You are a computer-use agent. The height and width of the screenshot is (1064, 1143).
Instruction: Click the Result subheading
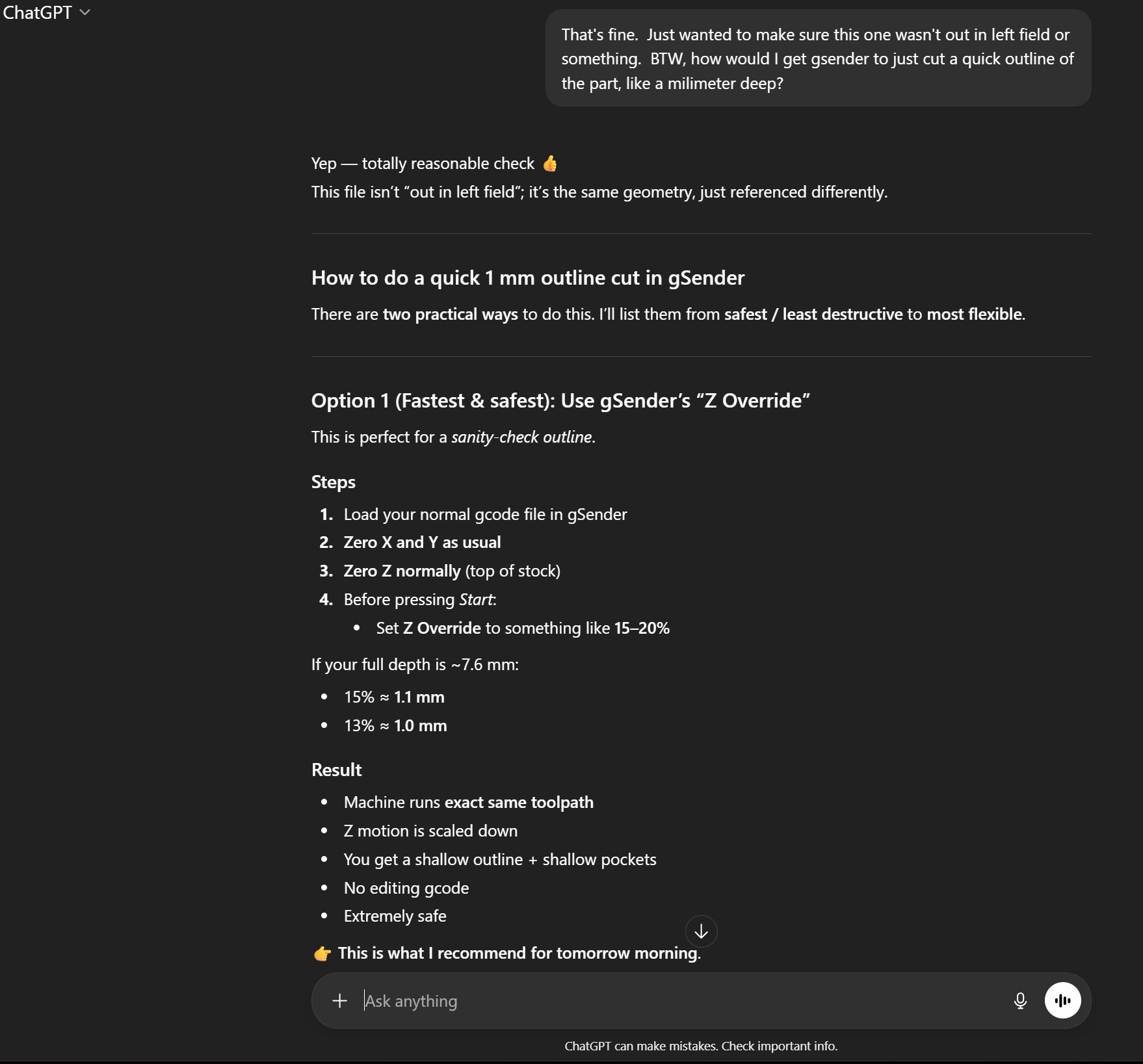[336, 770]
